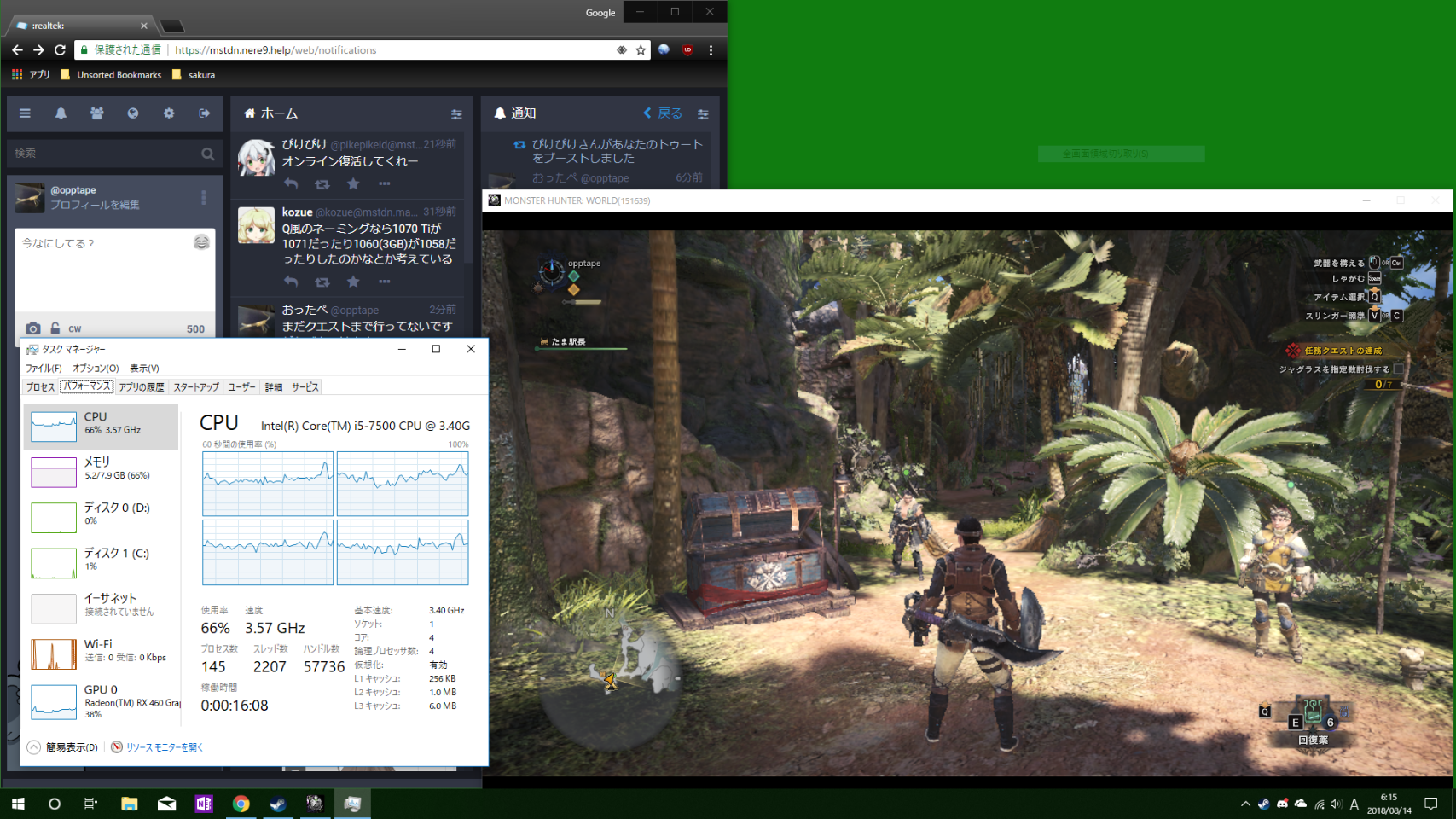Click 戻る back in notifications column
1456x819 pixels.
tap(663, 113)
